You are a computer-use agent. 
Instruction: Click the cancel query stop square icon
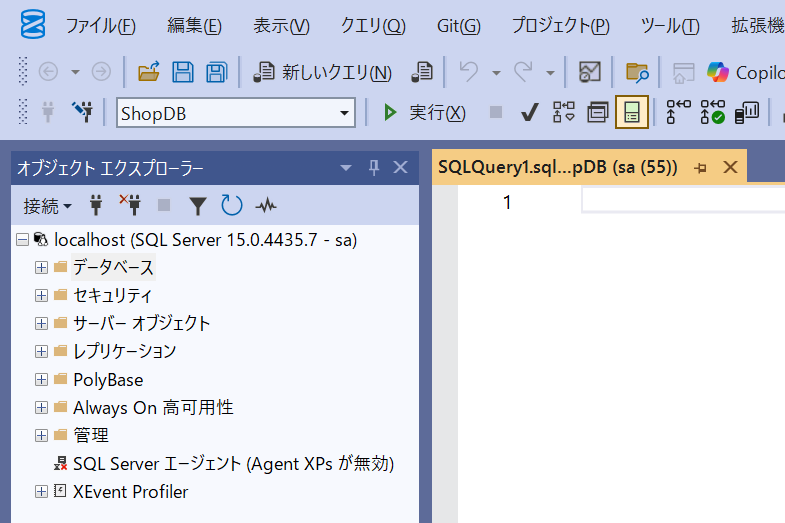496,112
